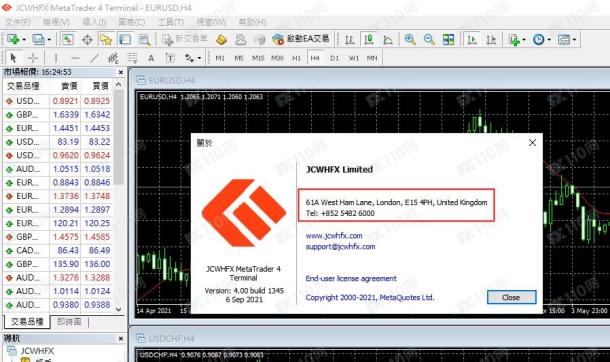The image size is (610, 362).
Task: Select the Text (A) tool
Action: click(151, 58)
